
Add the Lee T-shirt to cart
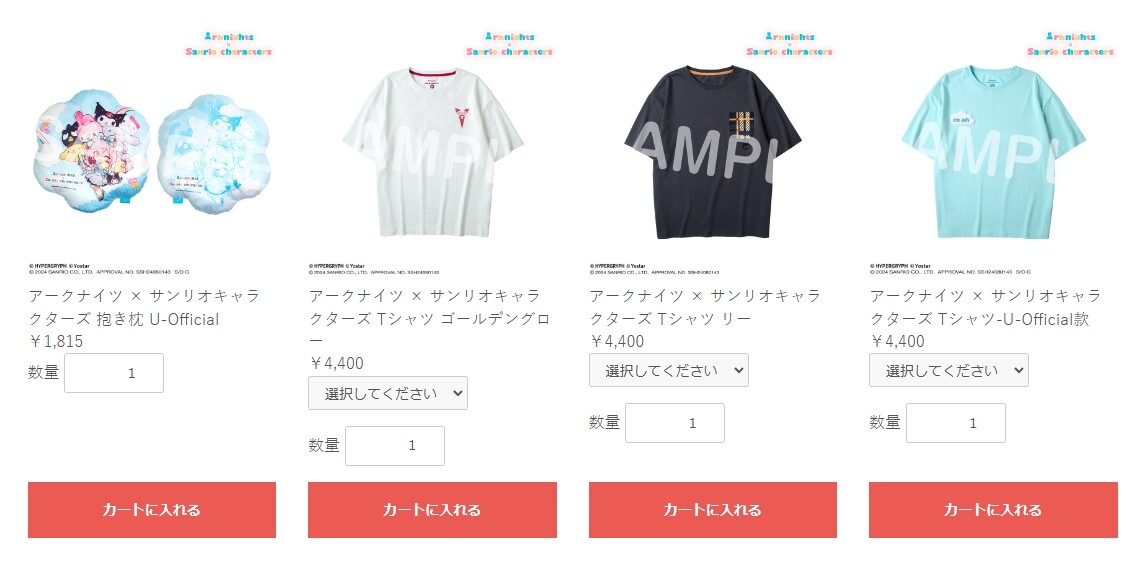tap(712, 510)
